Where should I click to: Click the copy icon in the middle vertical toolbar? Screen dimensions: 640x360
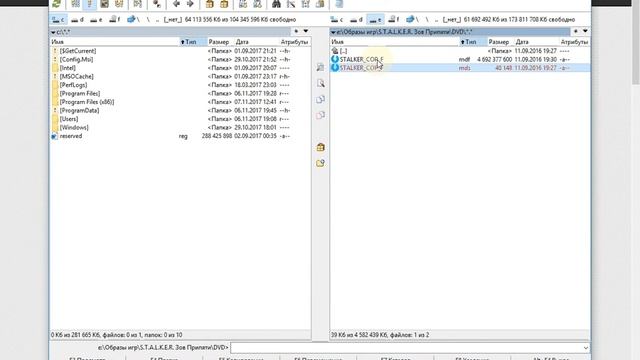tap(320, 99)
